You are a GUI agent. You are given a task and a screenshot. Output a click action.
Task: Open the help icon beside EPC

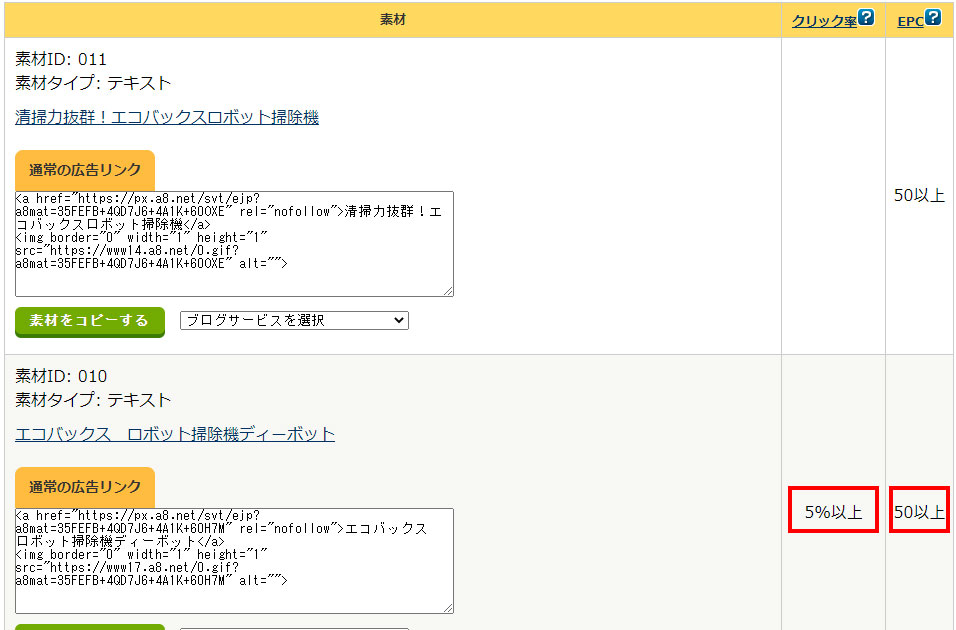933,17
